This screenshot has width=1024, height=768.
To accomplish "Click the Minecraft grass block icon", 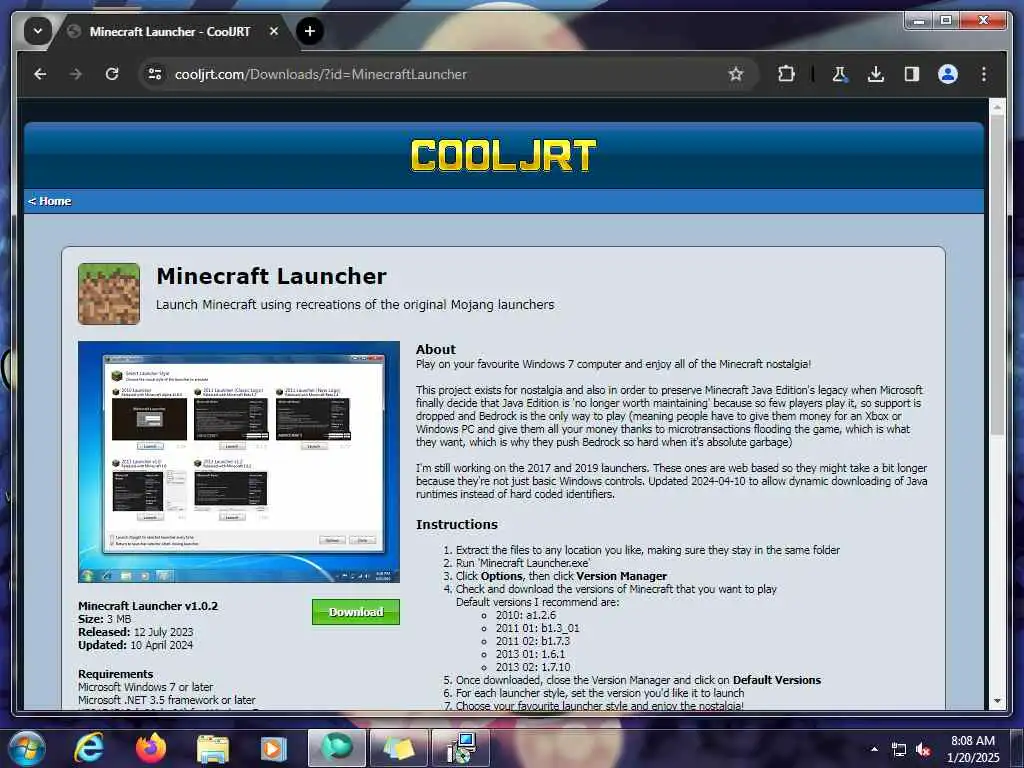I will [x=109, y=294].
